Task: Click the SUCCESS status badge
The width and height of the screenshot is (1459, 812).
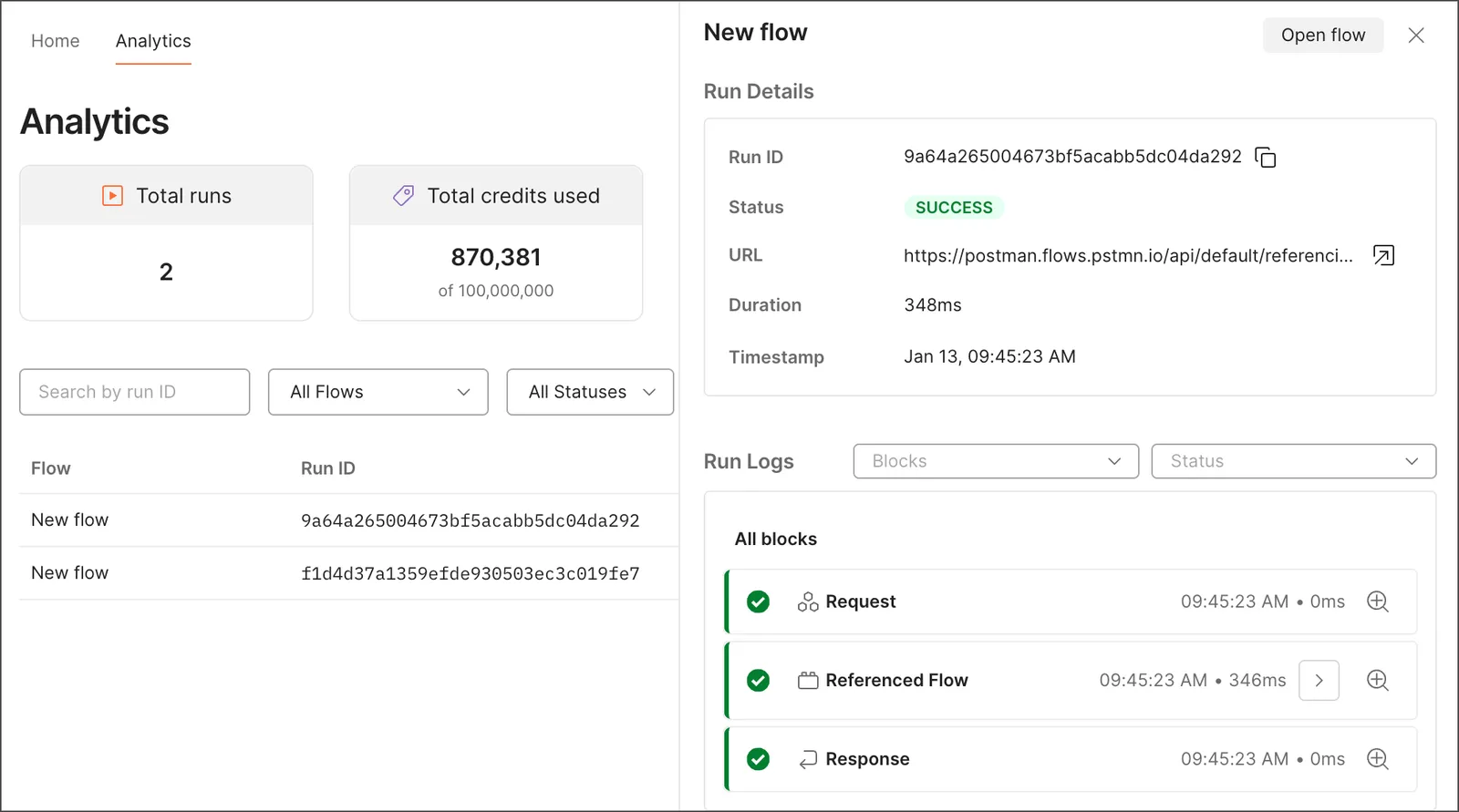Action: coord(954,208)
